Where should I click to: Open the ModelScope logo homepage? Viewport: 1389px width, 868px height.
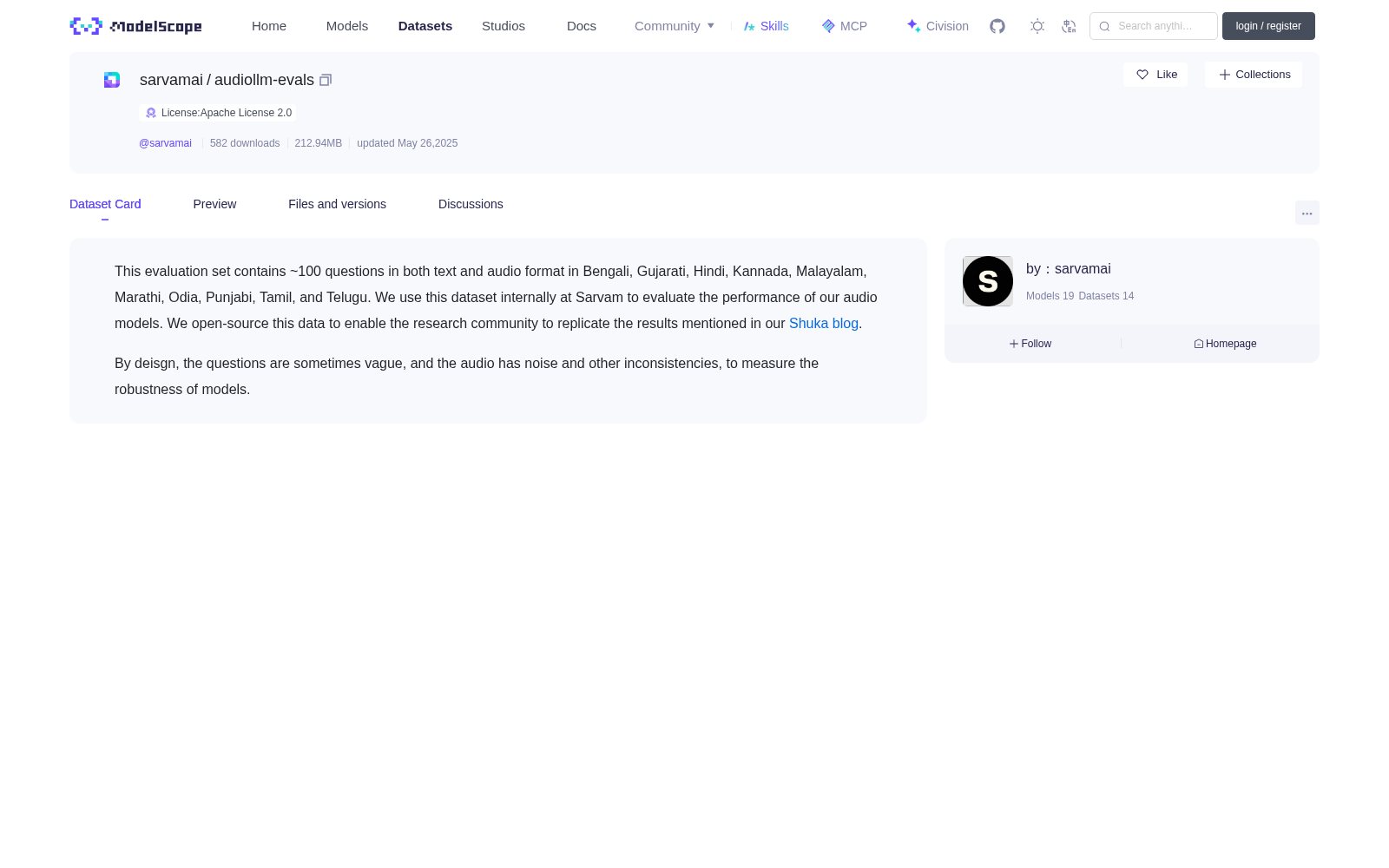(135, 26)
